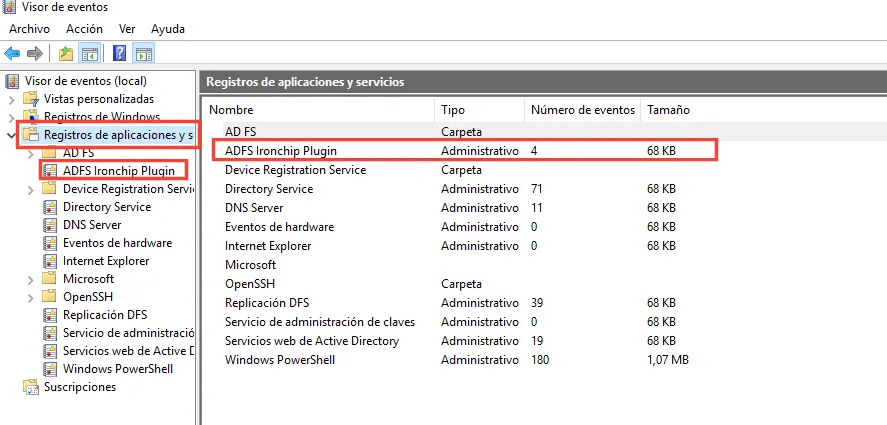
Task: Click the AD FS folder icon in tree
Action: point(50,153)
